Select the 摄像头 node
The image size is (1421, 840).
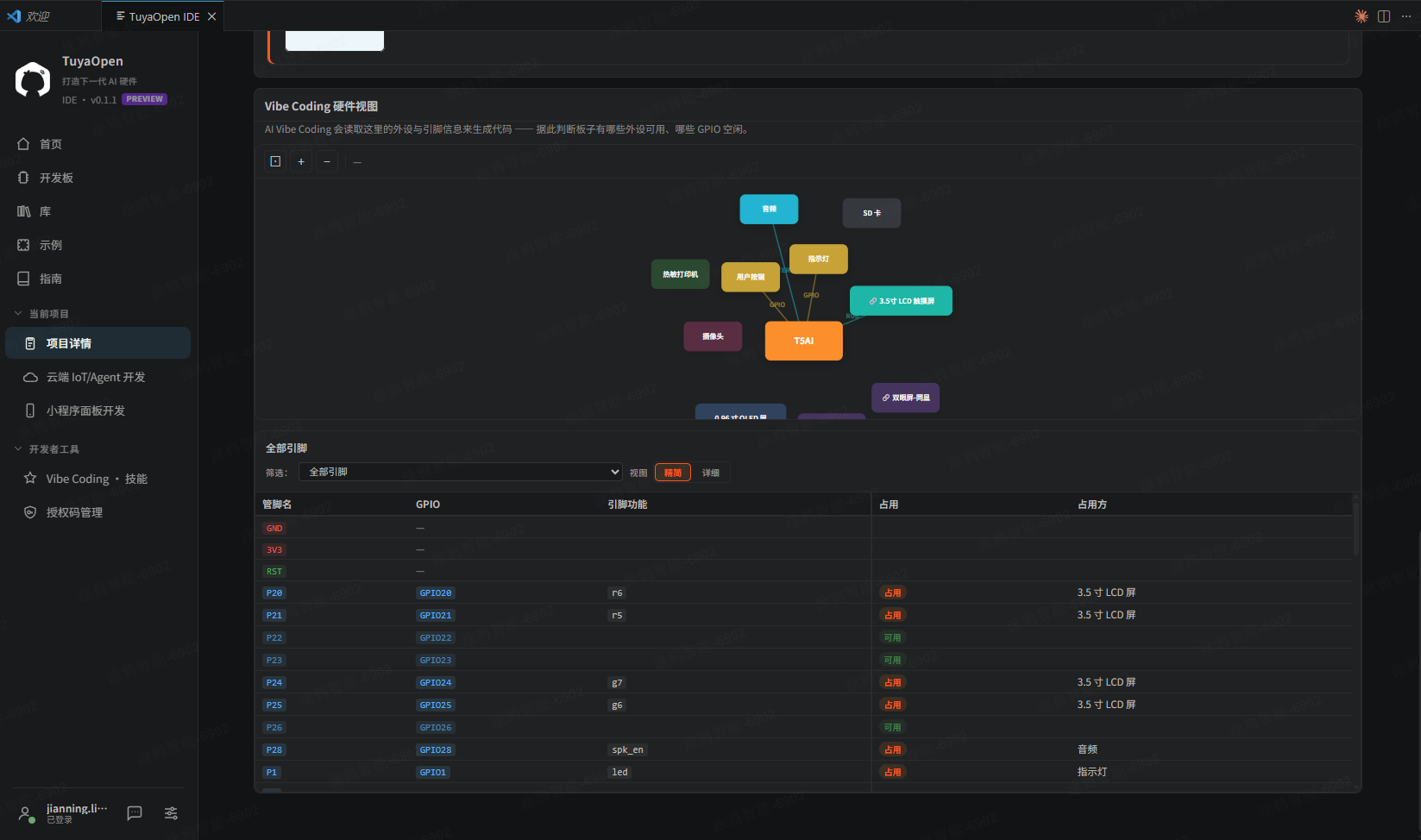[x=713, y=336]
